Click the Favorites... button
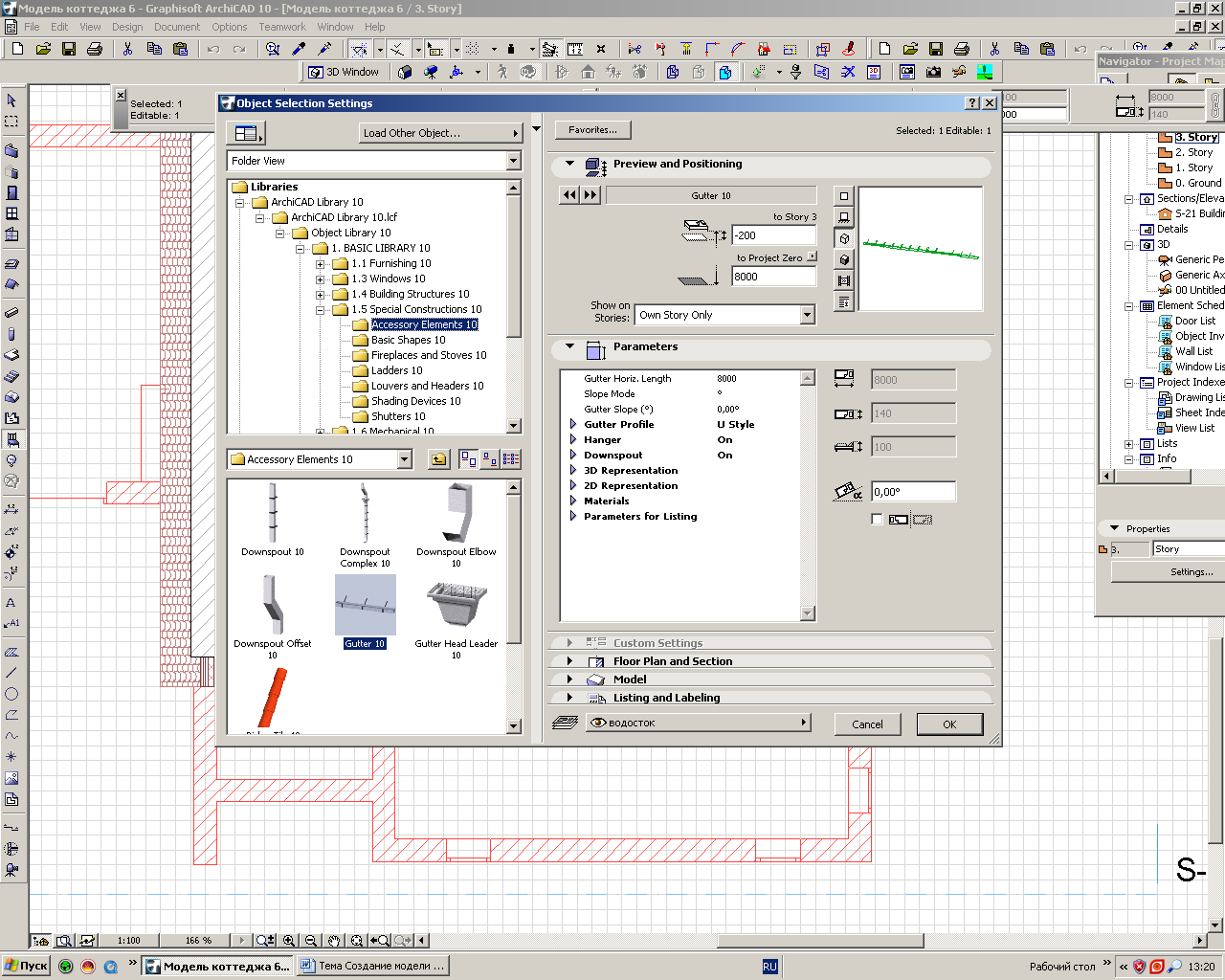This screenshot has width=1225, height=980. (x=593, y=130)
